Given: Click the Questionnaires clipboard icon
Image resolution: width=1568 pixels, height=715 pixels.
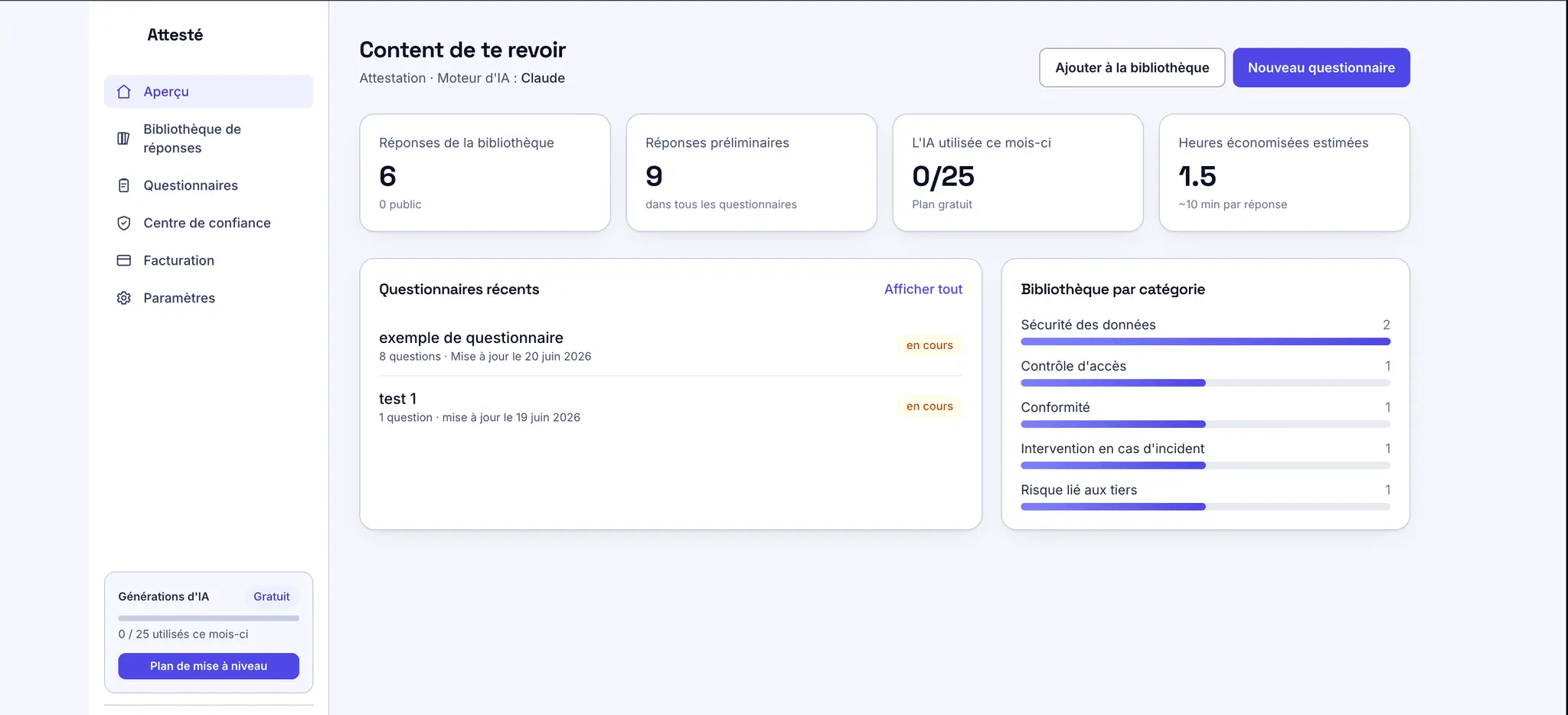Looking at the screenshot, I should tap(124, 185).
